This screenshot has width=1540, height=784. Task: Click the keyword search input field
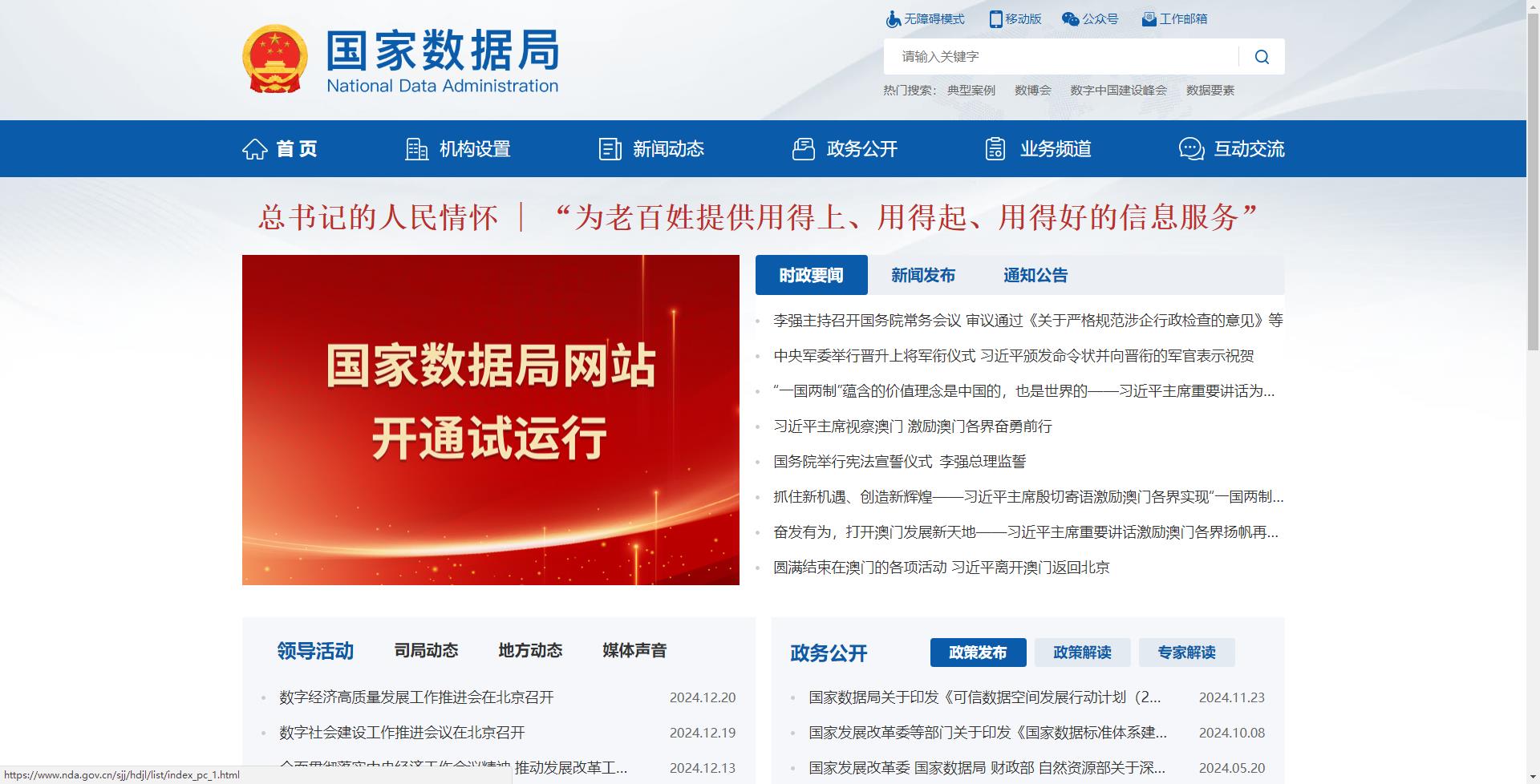click(1061, 57)
